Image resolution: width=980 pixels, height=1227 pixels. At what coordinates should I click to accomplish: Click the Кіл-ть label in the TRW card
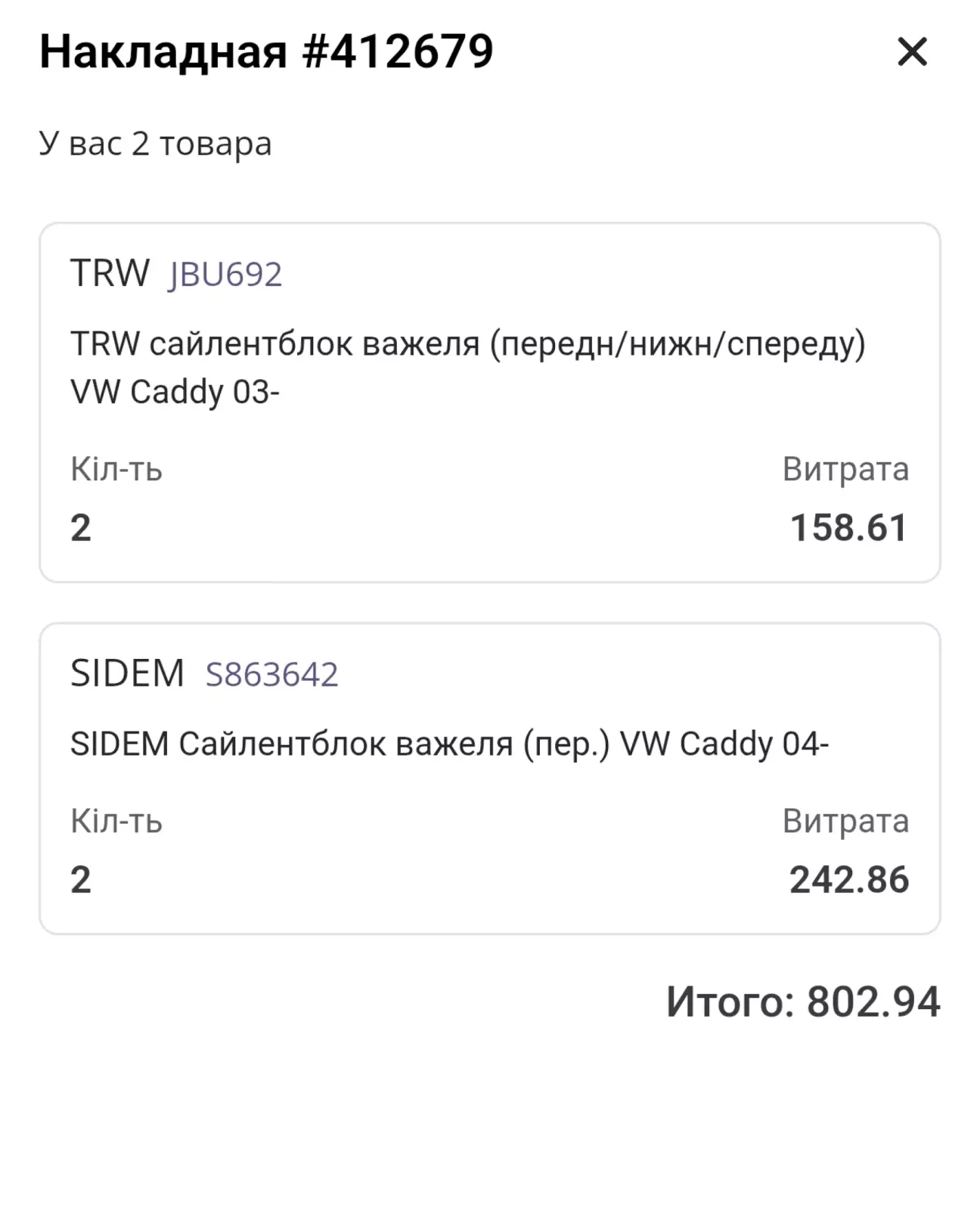pos(116,469)
